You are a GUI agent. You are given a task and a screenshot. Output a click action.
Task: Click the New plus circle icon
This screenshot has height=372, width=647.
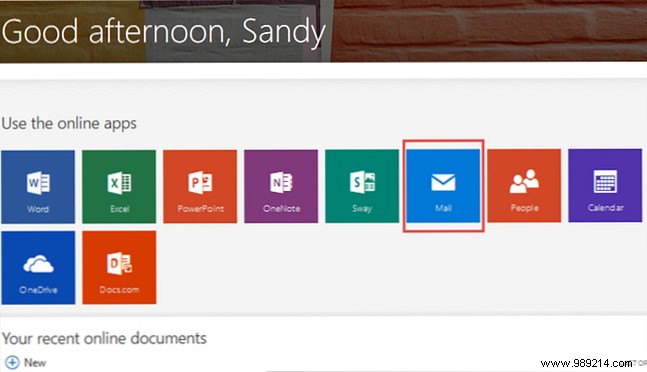click(12, 363)
